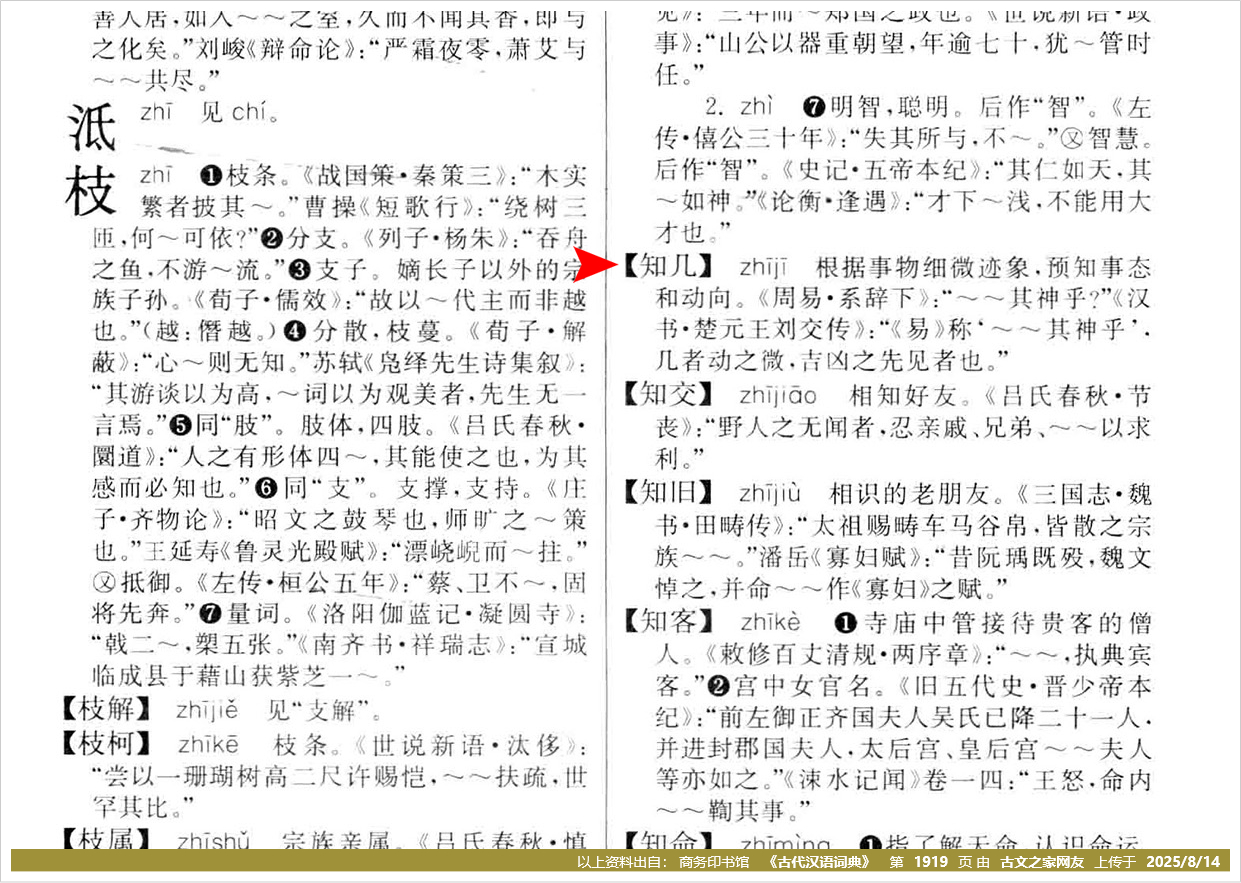Click page number 1919 in footer
The height and width of the screenshot is (883, 1241).
click(x=932, y=862)
